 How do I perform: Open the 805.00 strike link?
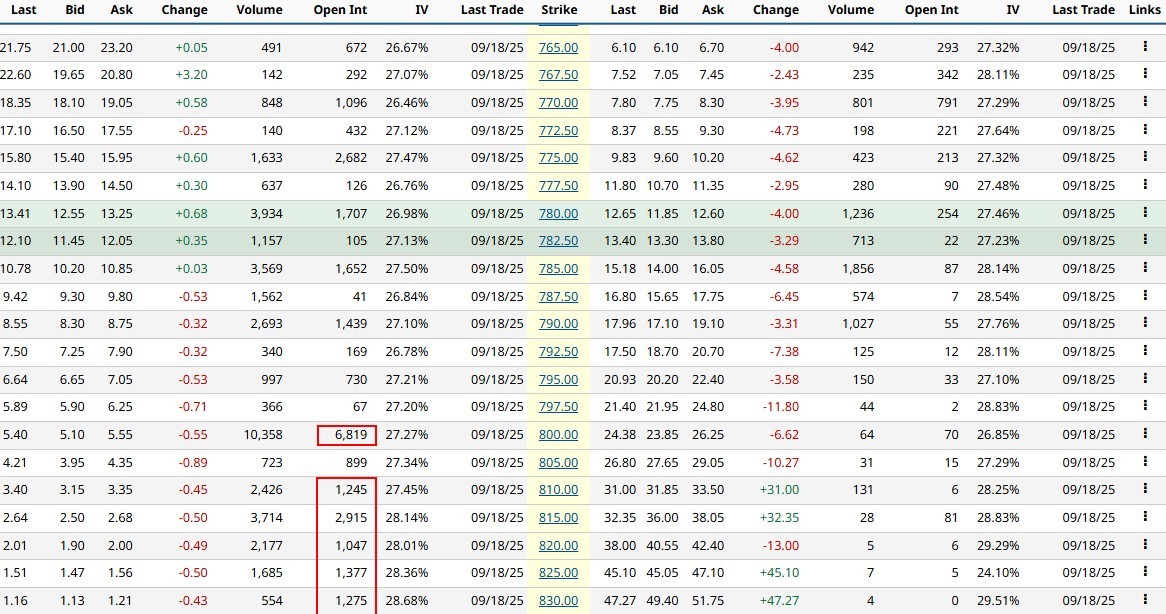pyautogui.click(x=558, y=462)
